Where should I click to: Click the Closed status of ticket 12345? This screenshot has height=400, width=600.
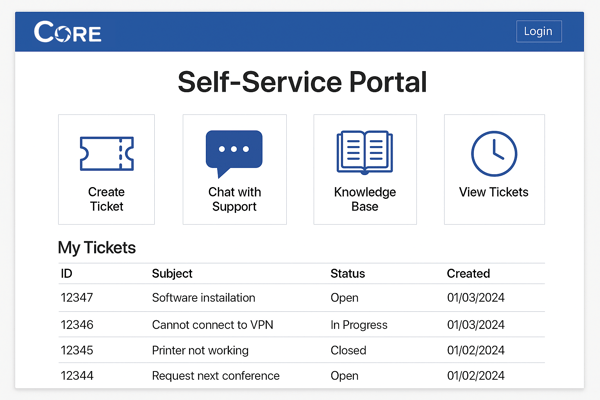point(348,351)
